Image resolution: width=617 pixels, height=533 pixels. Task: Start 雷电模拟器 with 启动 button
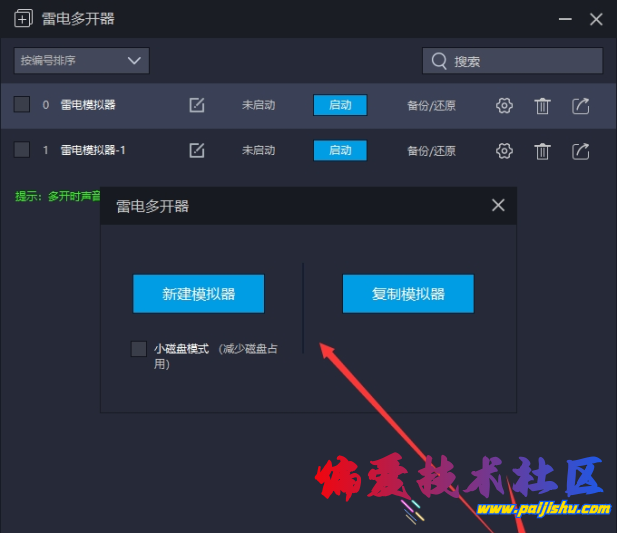(x=340, y=105)
